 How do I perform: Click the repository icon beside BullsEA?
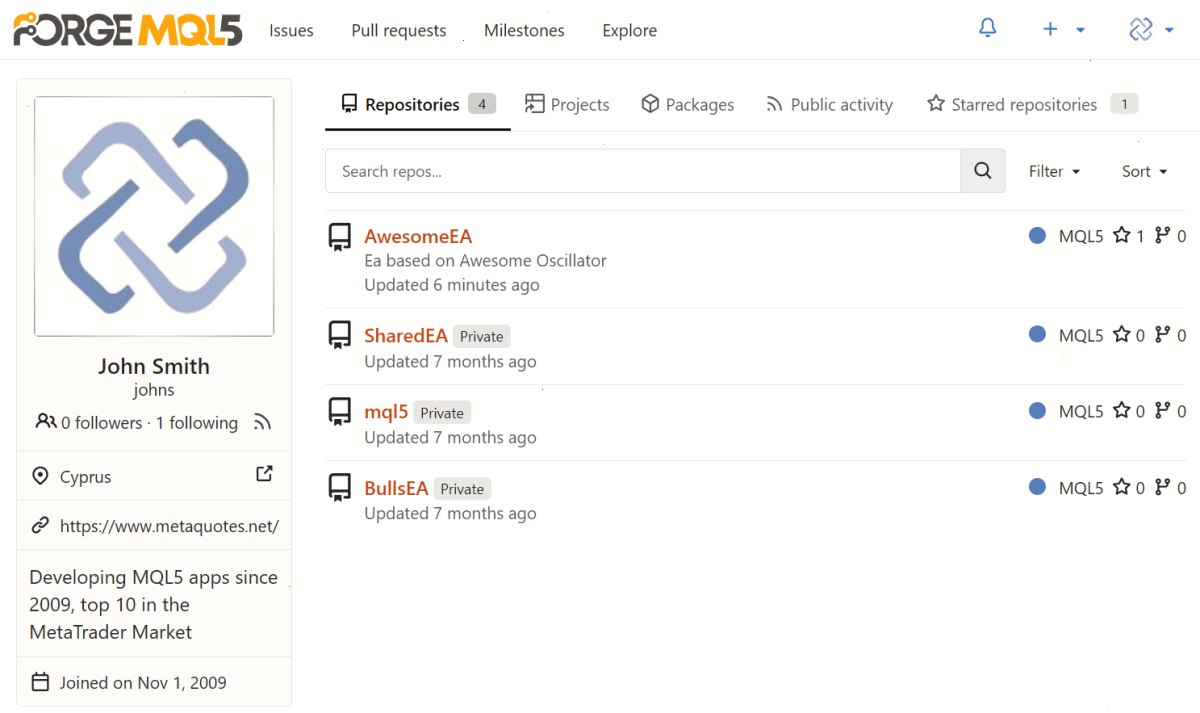click(340, 488)
